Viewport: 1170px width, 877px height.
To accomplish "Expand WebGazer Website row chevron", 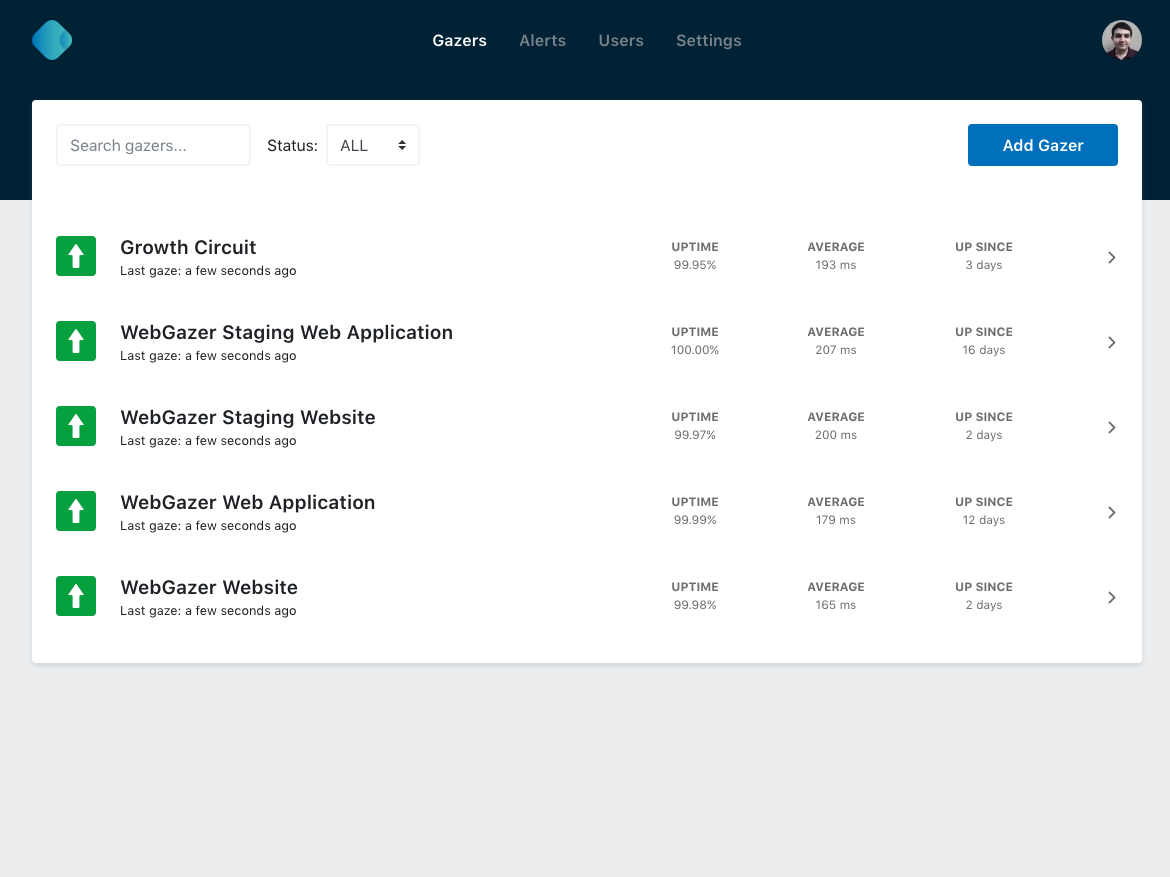I will pos(1111,597).
